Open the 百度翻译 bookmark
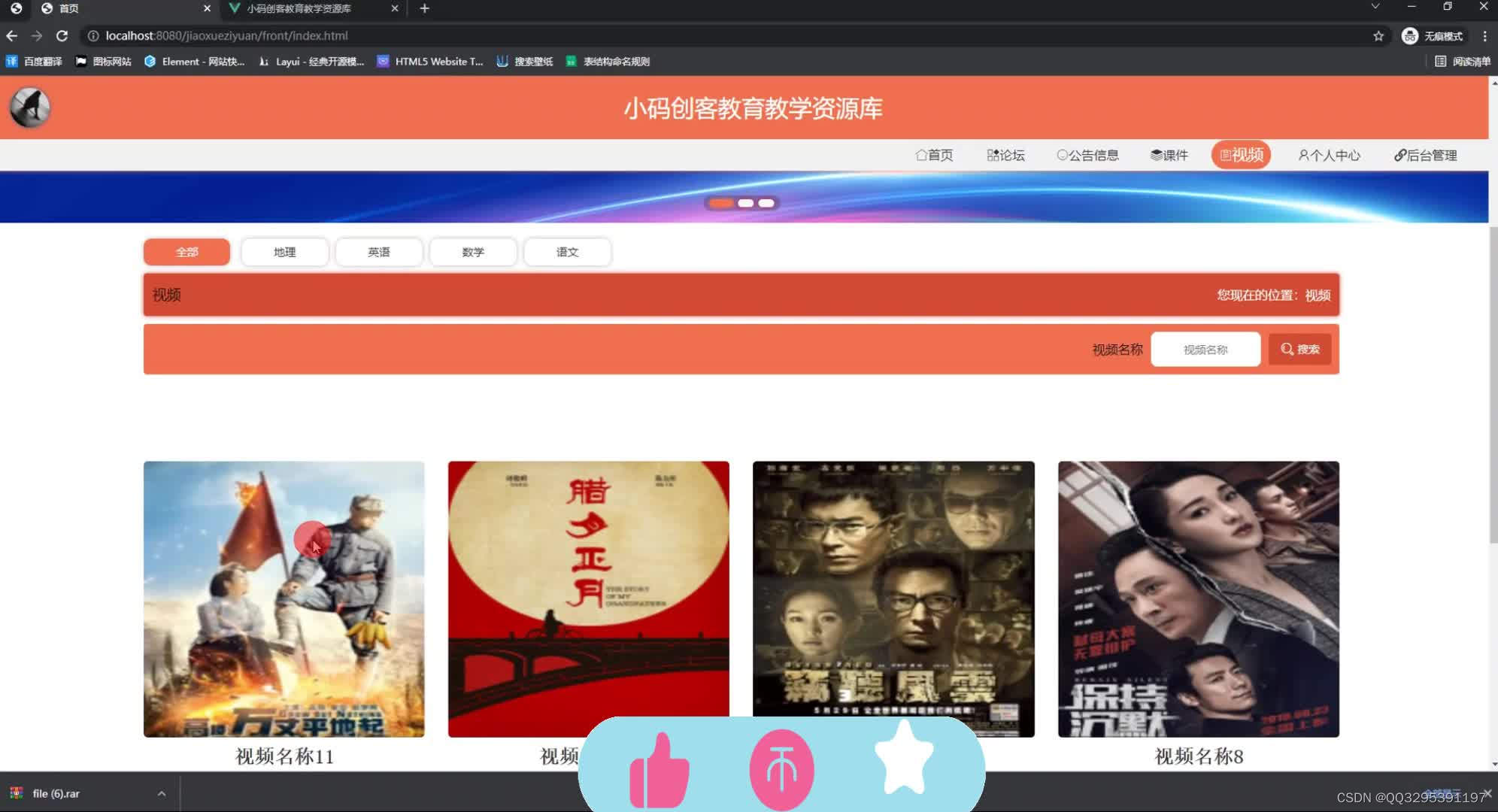This screenshot has height=812, width=1498. click(x=35, y=62)
